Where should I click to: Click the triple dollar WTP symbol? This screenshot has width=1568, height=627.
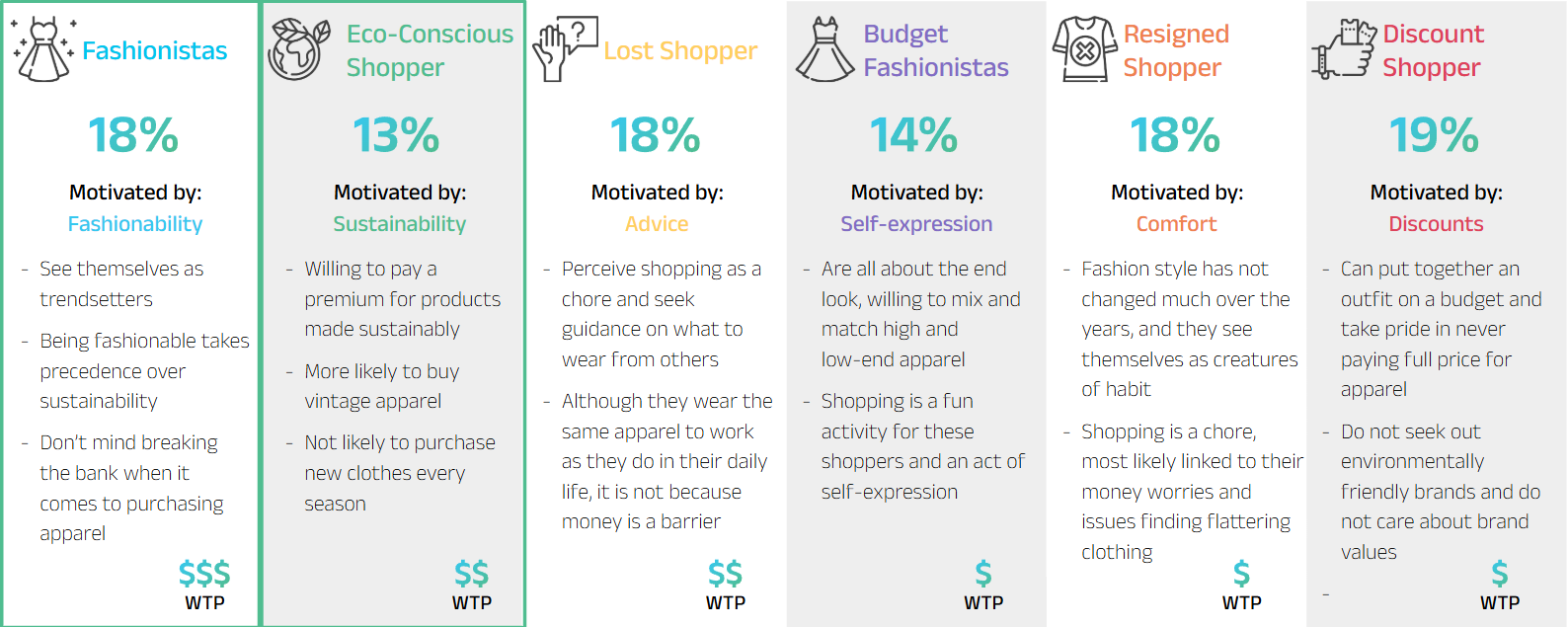204,574
